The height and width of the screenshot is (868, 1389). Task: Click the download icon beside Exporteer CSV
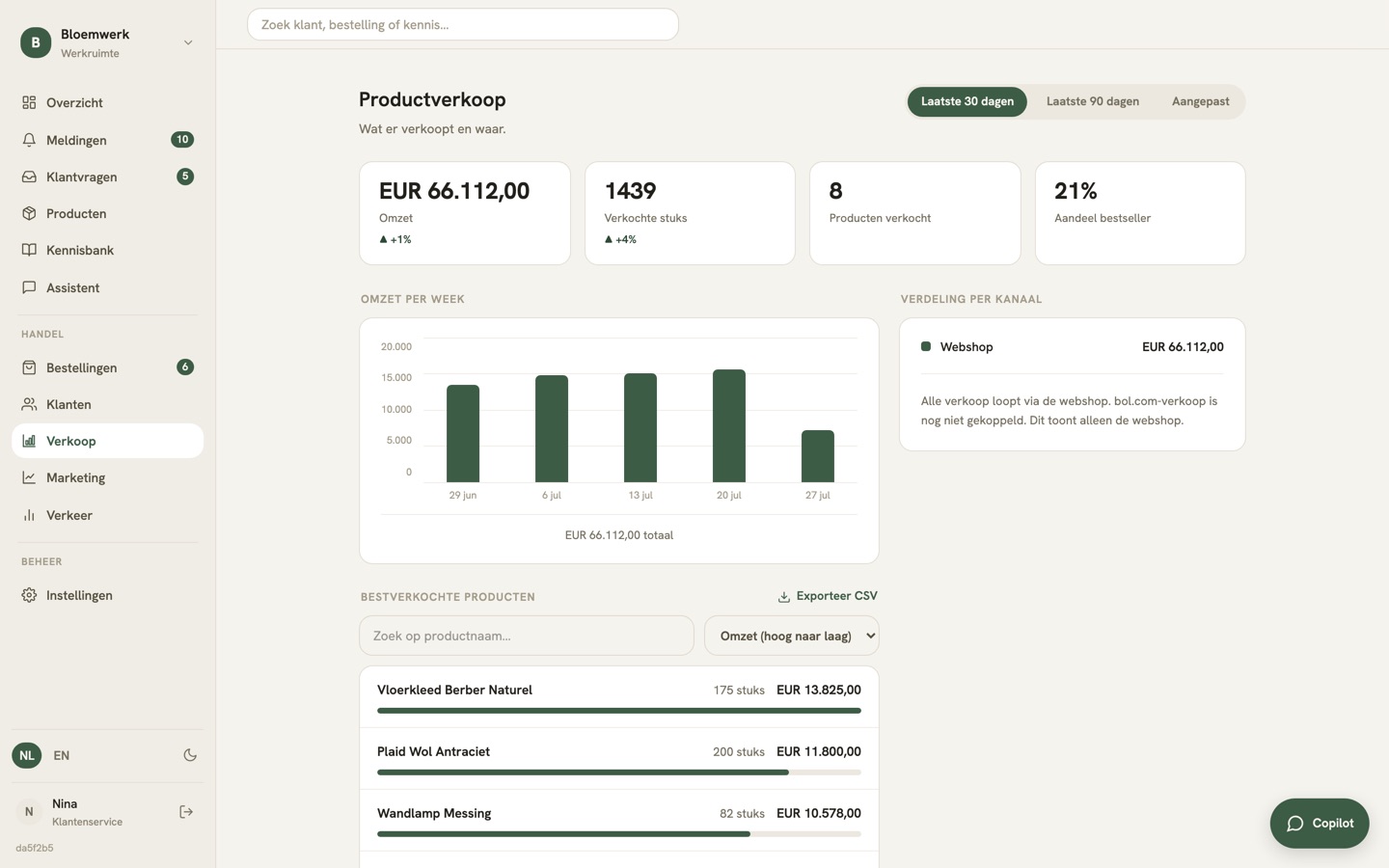(784, 597)
